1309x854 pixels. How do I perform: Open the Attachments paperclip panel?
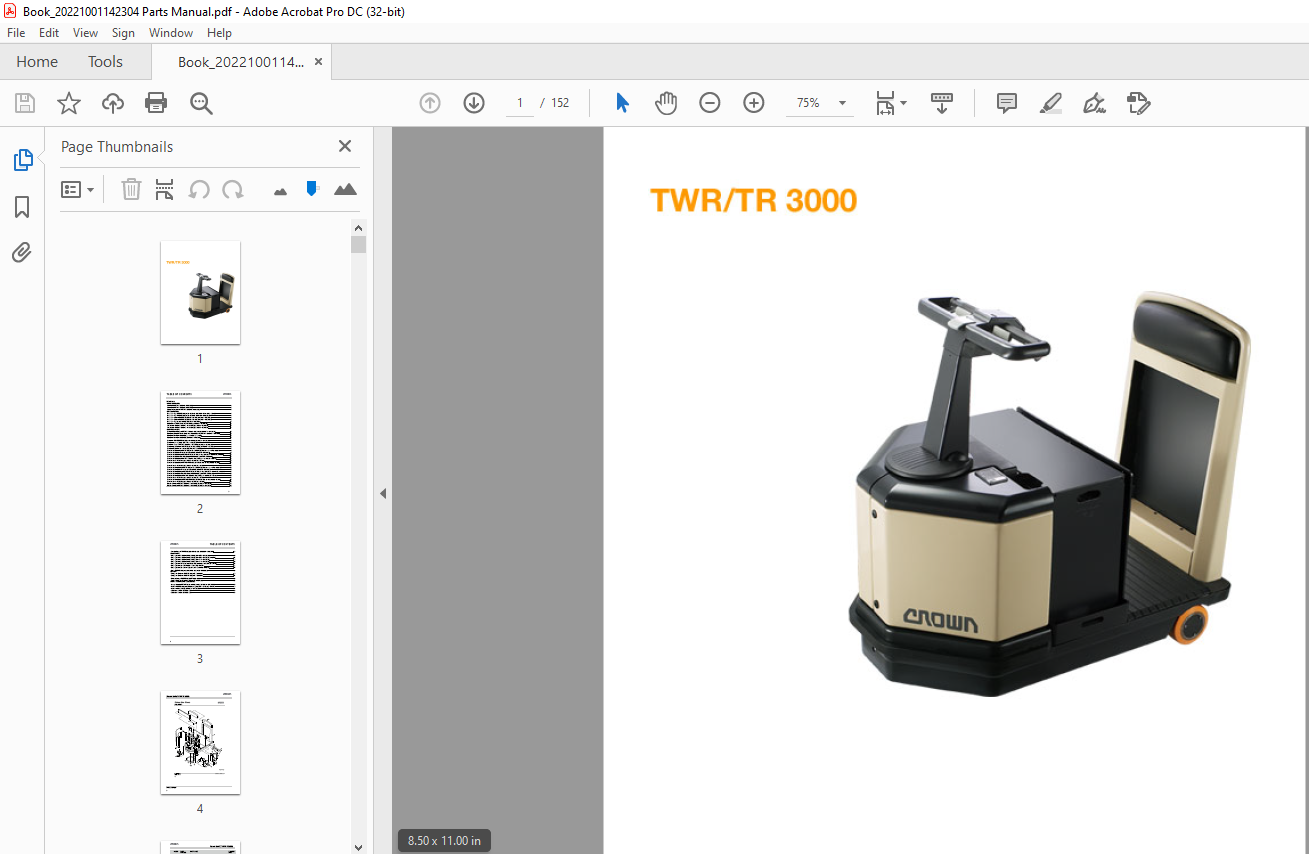click(x=22, y=252)
